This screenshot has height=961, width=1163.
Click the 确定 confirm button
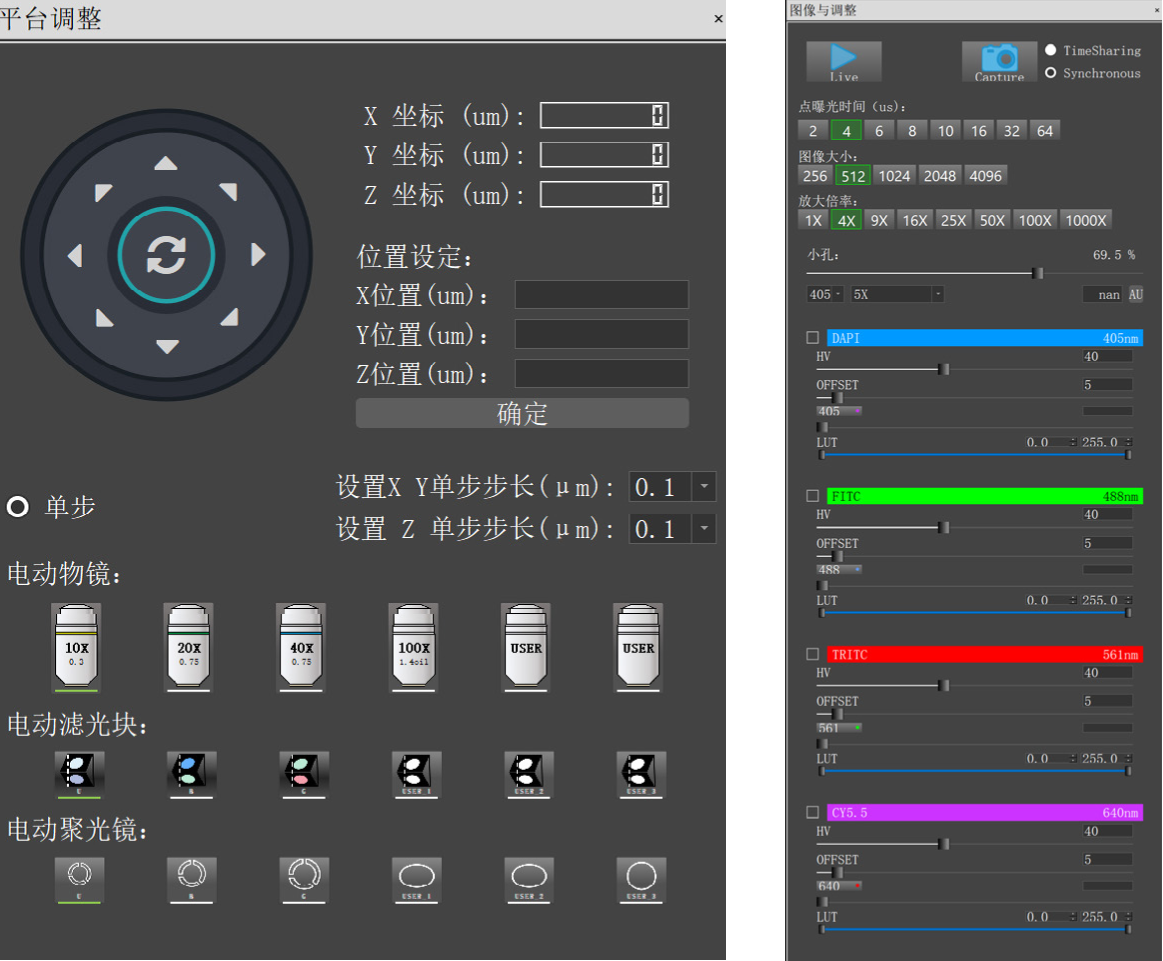(x=522, y=413)
